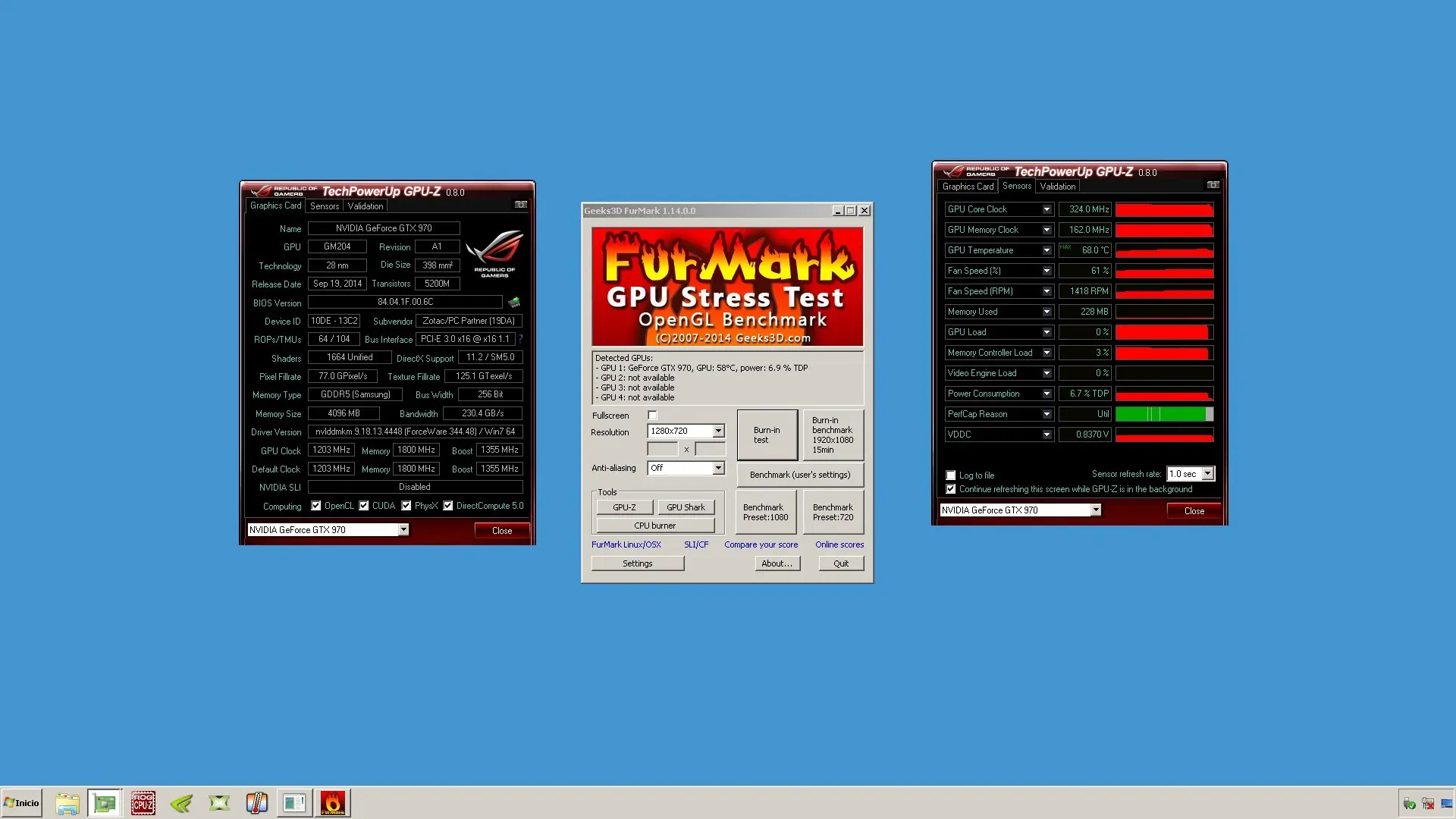Click the custom width field in FurMark
This screenshot has height=819, width=1456.
coord(663,450)
